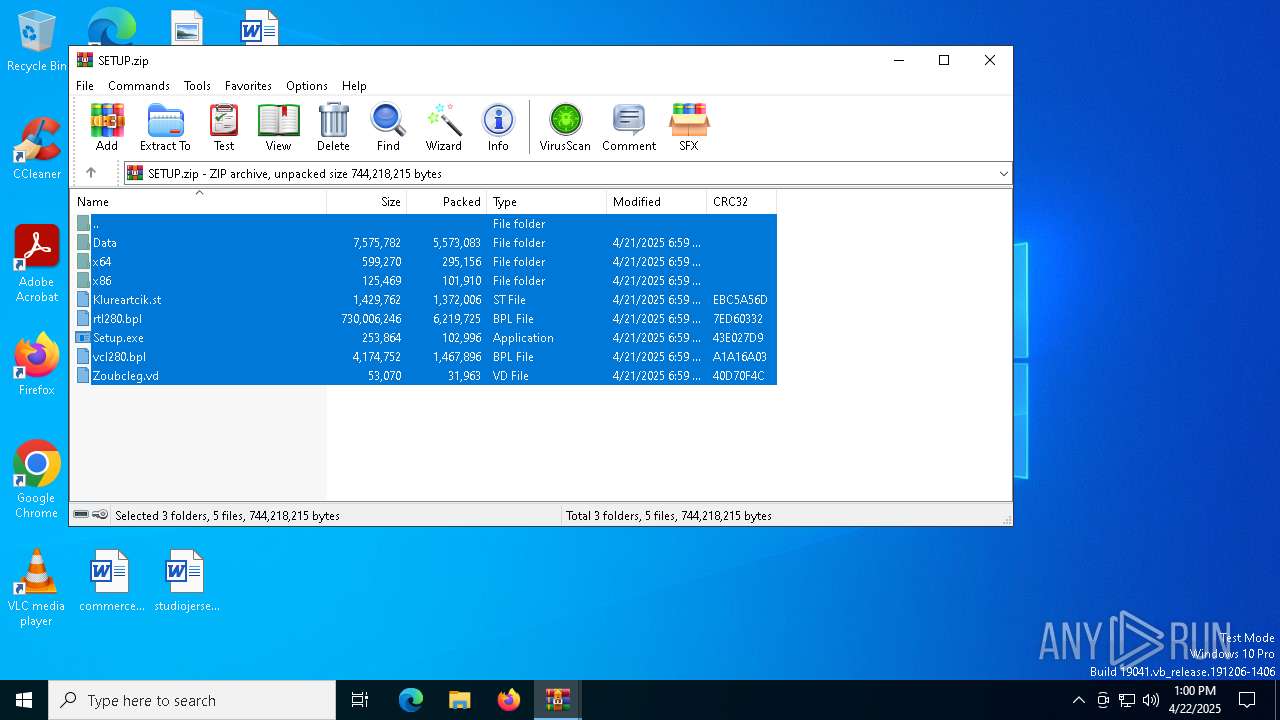Open the commerce Word document on desktop
This screenshot has width=1280, height=720.
[111, 581]
